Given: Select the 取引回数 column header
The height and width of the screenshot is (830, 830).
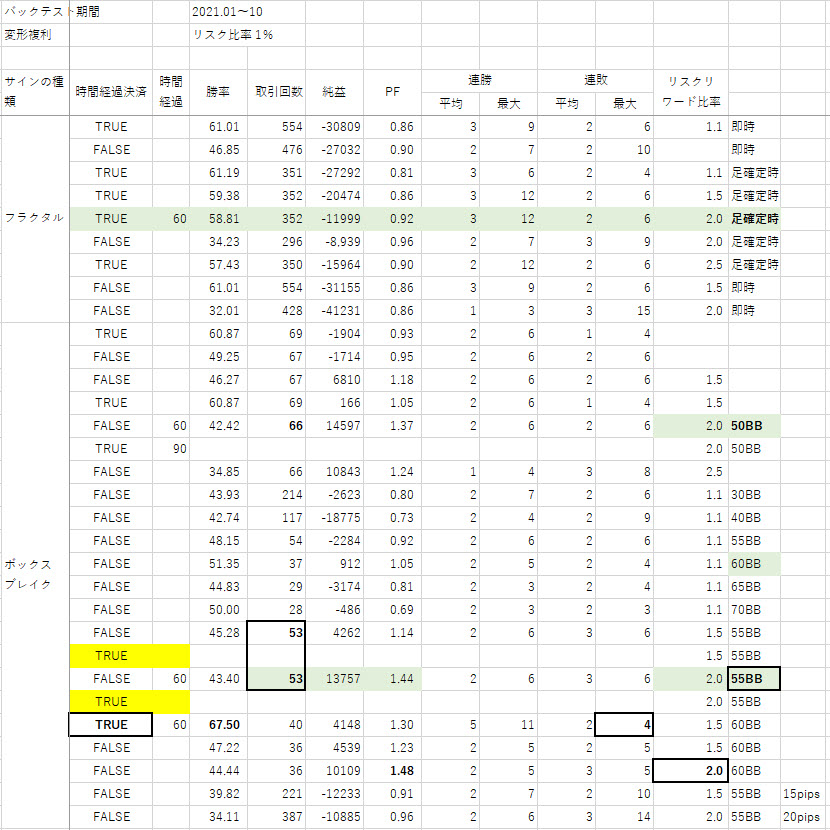Looking at the screenshot, I should pos(276,92).
